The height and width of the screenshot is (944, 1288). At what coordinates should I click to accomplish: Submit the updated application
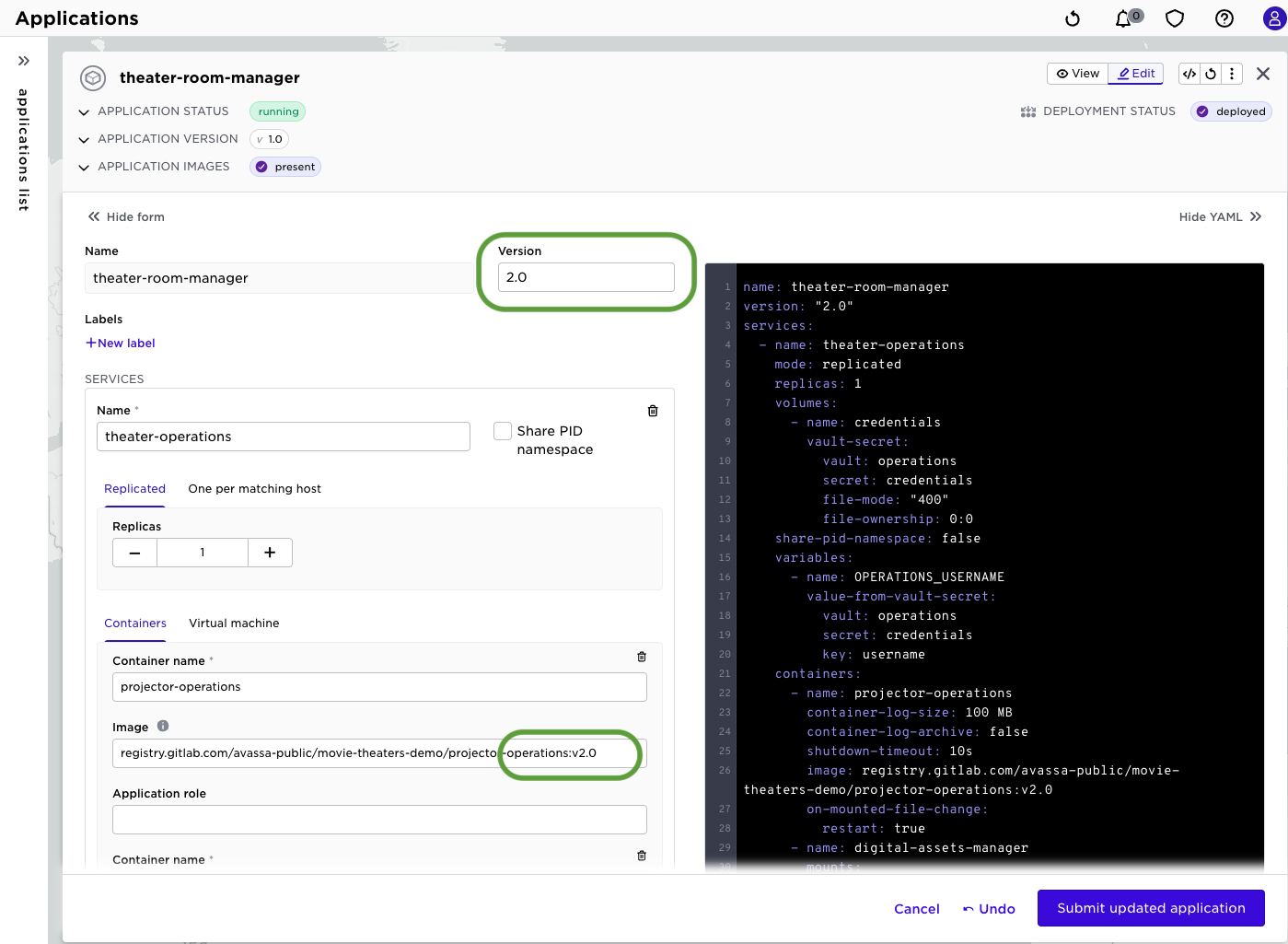tap(1150, 908)
